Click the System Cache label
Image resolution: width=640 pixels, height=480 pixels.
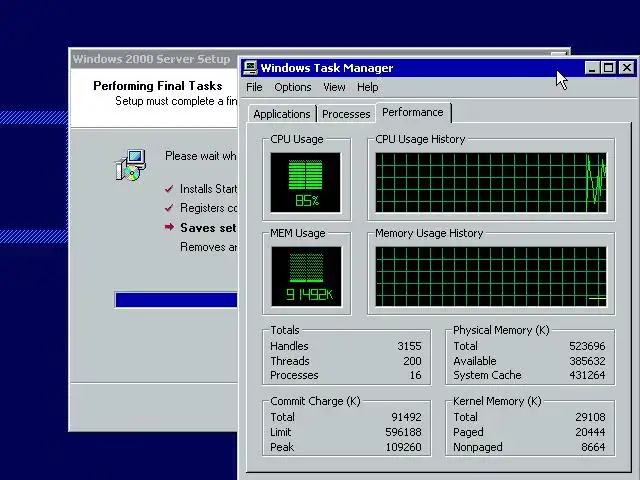[487, 375]
